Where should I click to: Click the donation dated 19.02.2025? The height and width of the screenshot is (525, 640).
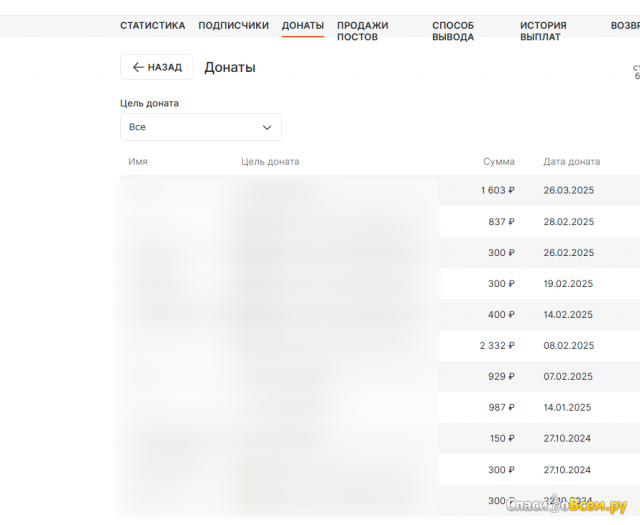tap(568, 284)
